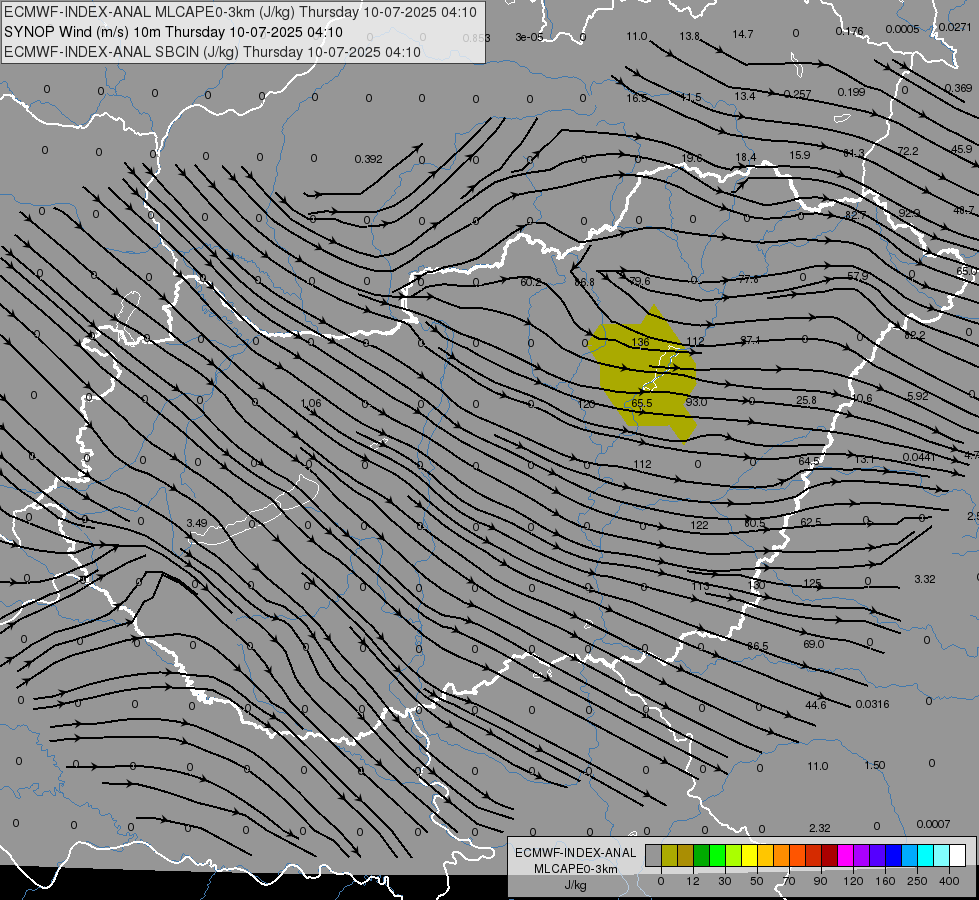Click the map value '93.0'
This screenshot has width=979, height=900.
[696, 402]
